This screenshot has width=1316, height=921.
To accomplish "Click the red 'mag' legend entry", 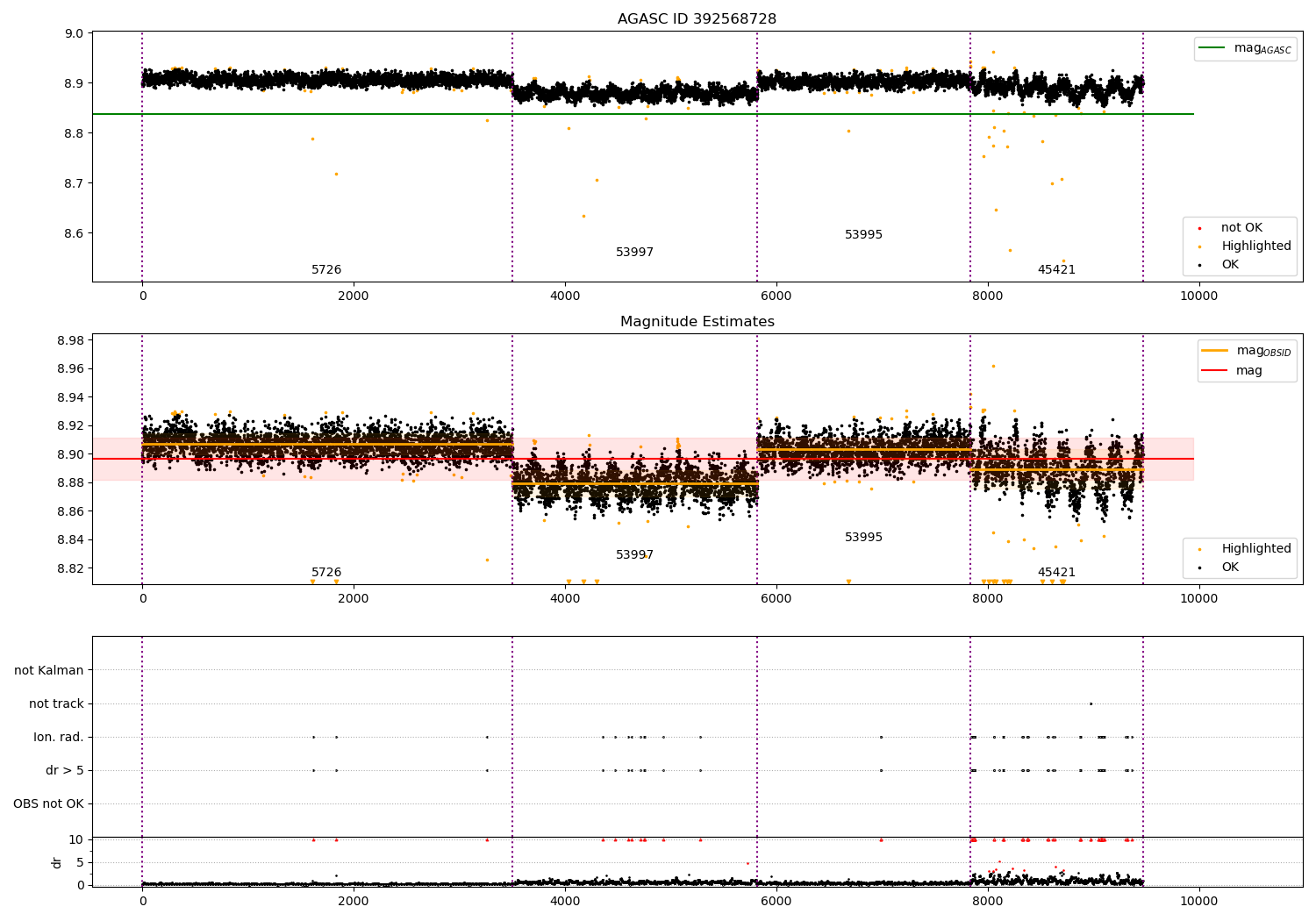I will pos(1232,371).
